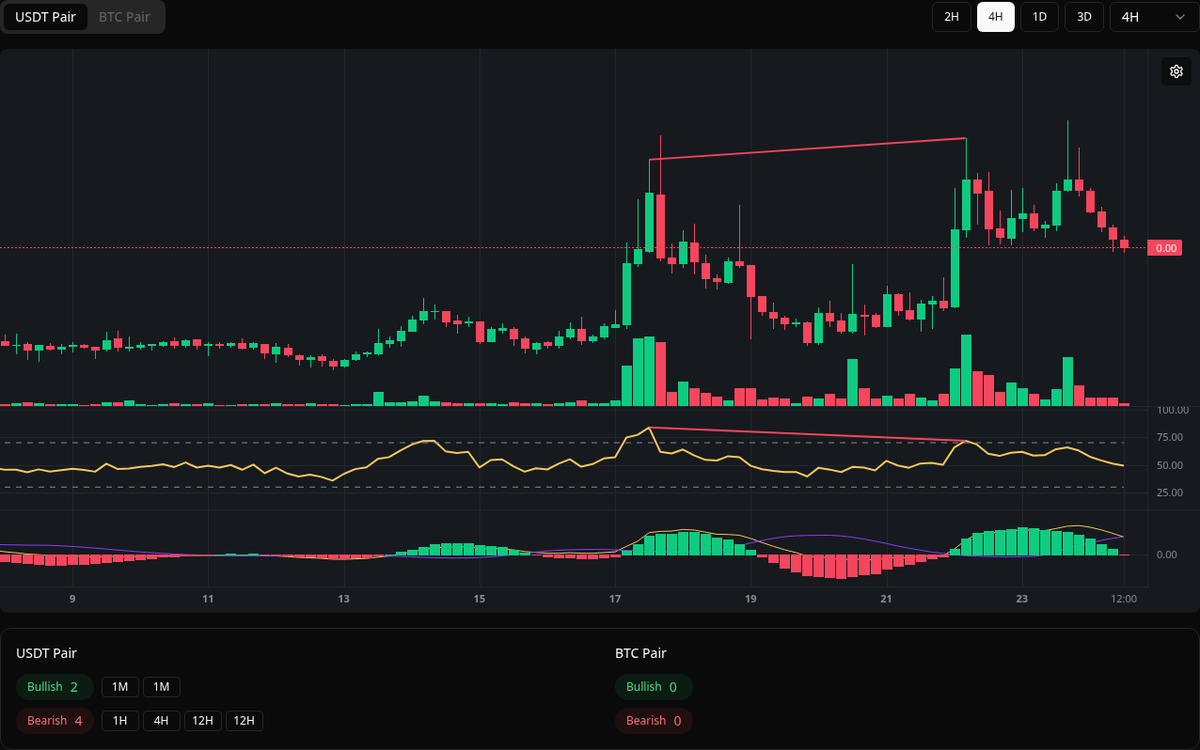
Task: Click the Bearish 4 badge under USDT Pair
Action: coord(54,720)
